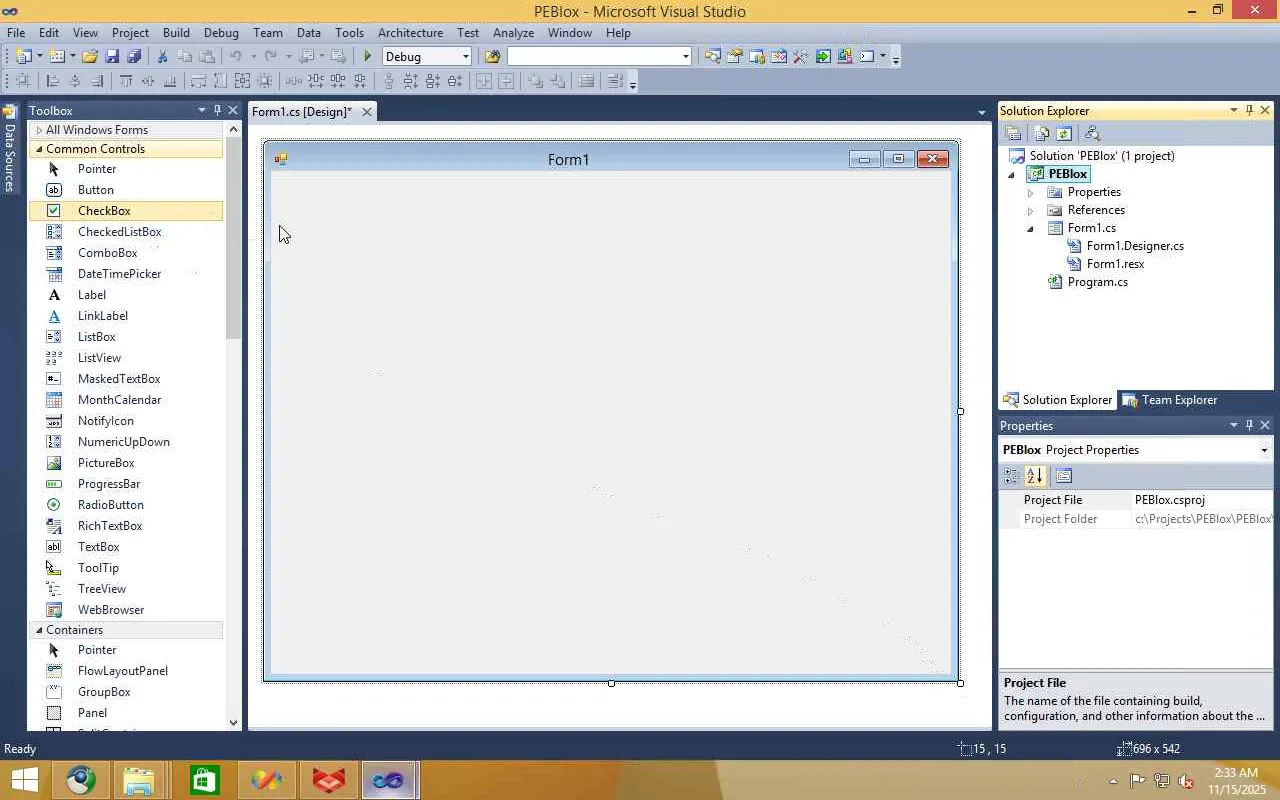This screenshot has width=1280, height=800.
Task: Click the Align Bottoms layout icon
Action: pyautogui.click(x=170, y=81)
